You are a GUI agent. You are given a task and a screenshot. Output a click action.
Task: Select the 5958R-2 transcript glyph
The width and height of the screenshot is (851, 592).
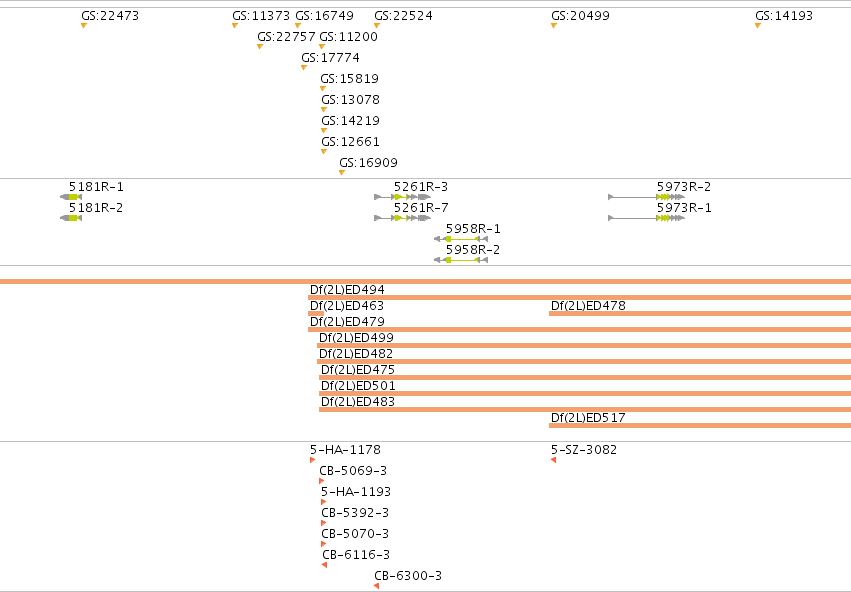461,260
